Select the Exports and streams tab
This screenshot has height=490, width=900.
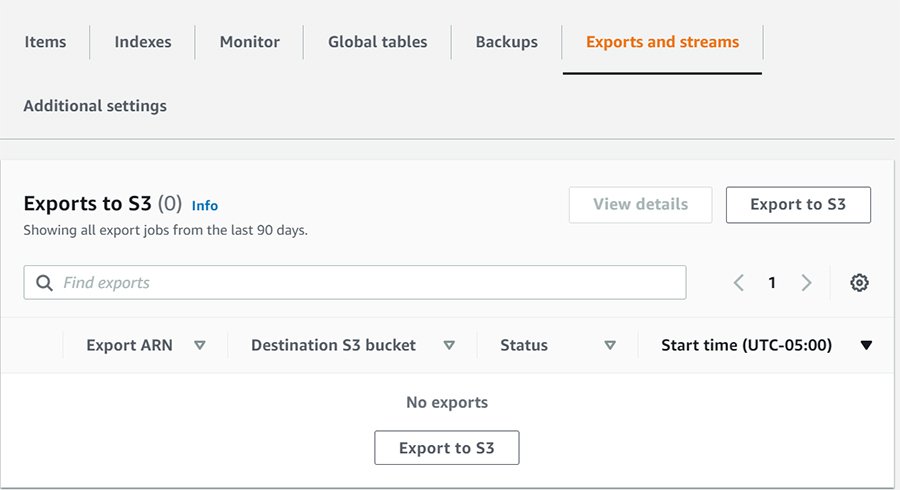(x=662, y=42)
